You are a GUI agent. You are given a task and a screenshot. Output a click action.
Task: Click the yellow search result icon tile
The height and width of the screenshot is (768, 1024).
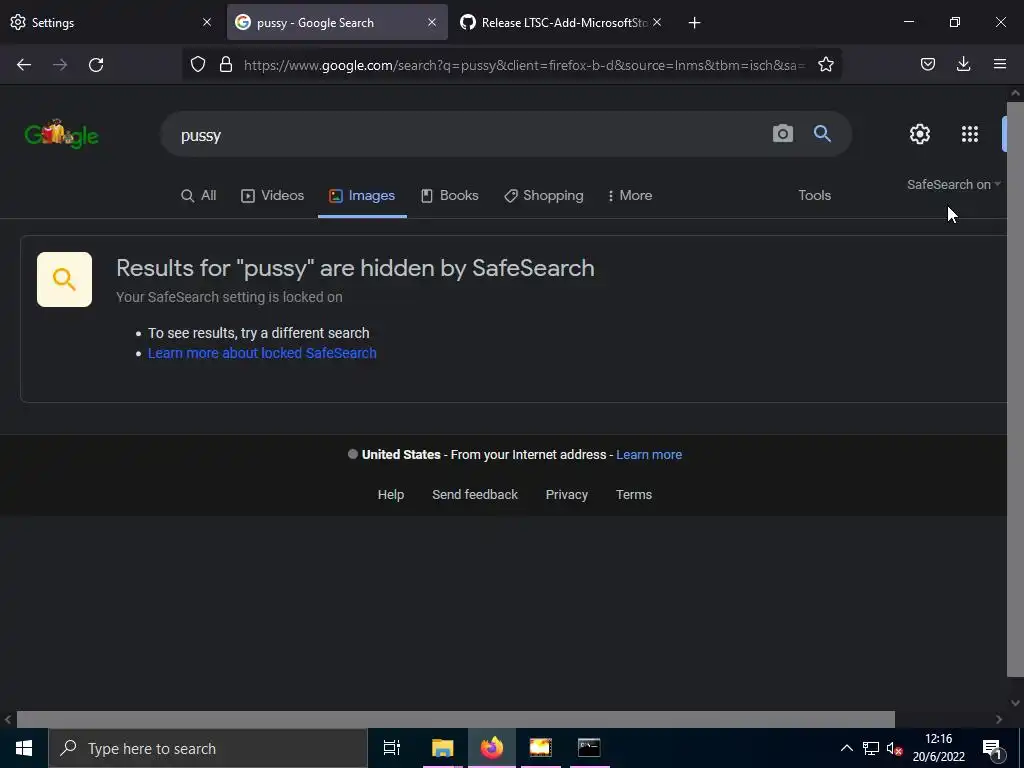coord(64,280)
